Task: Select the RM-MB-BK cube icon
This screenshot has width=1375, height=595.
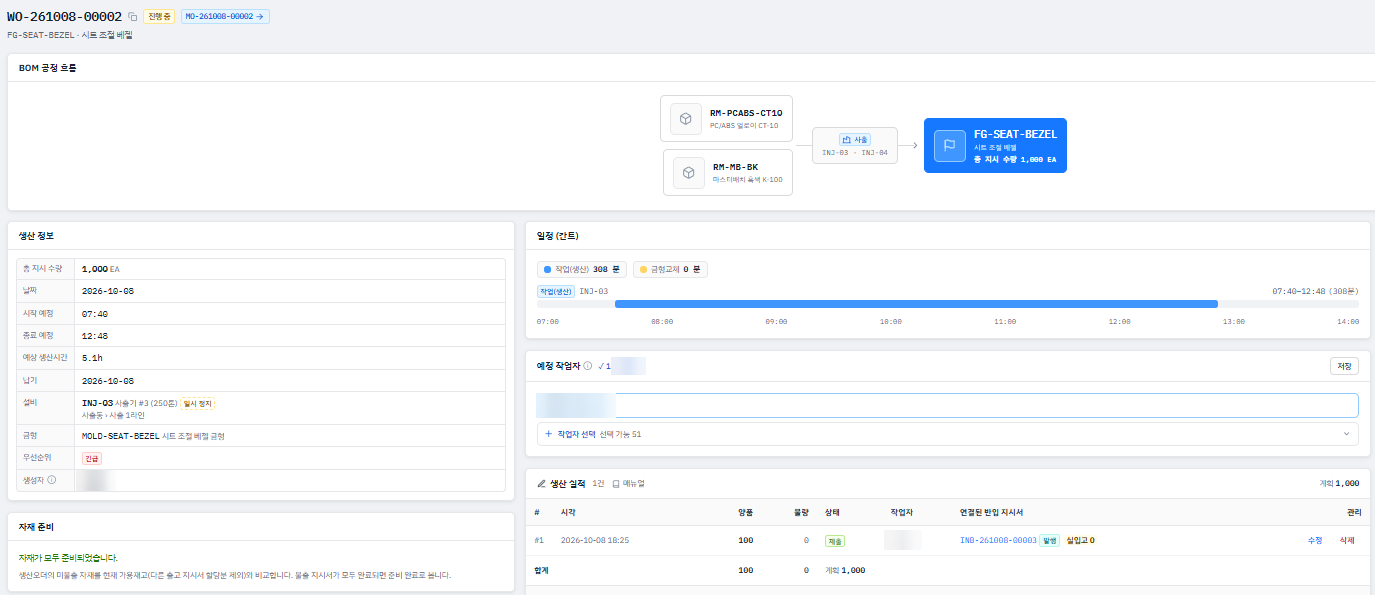Action: 688,172
